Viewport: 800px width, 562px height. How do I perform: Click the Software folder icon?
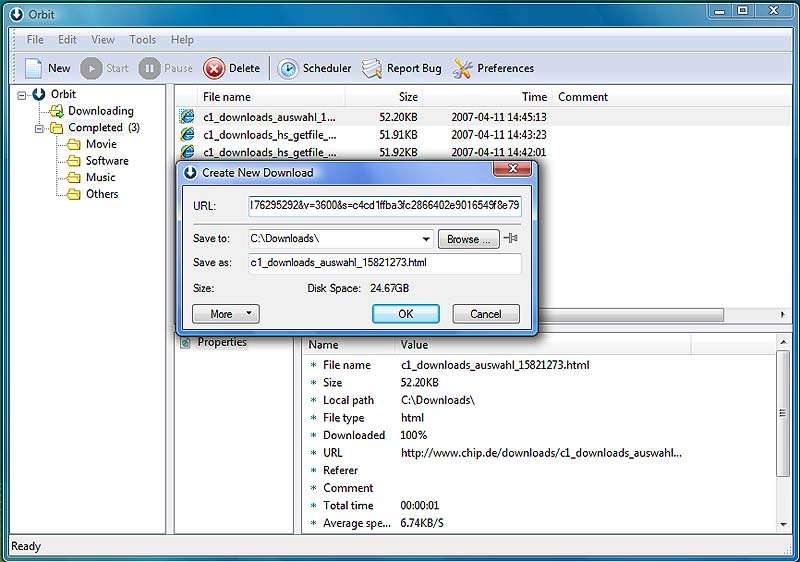(74, 161)
